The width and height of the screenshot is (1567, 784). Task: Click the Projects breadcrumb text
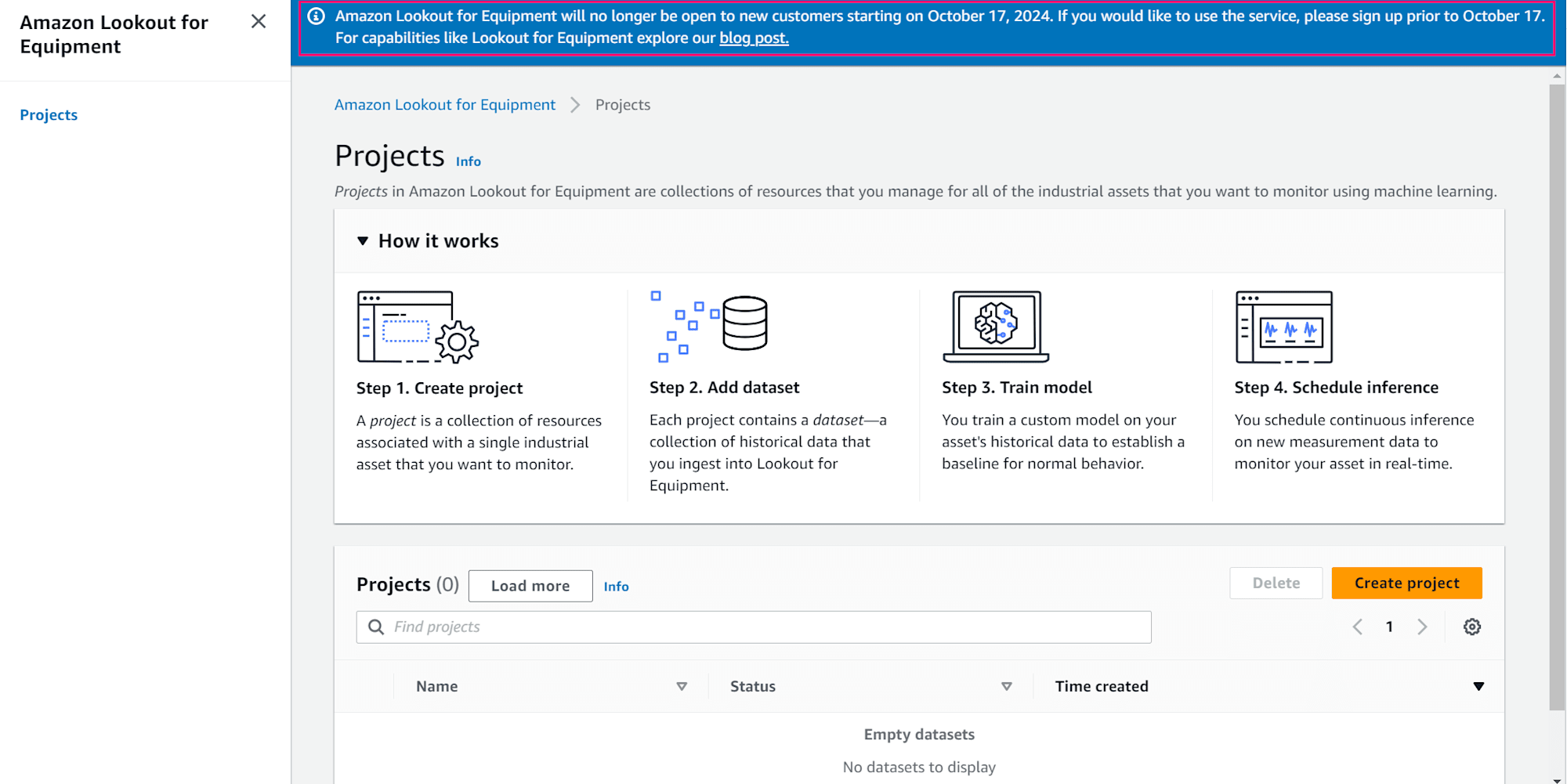pos(623,105)
